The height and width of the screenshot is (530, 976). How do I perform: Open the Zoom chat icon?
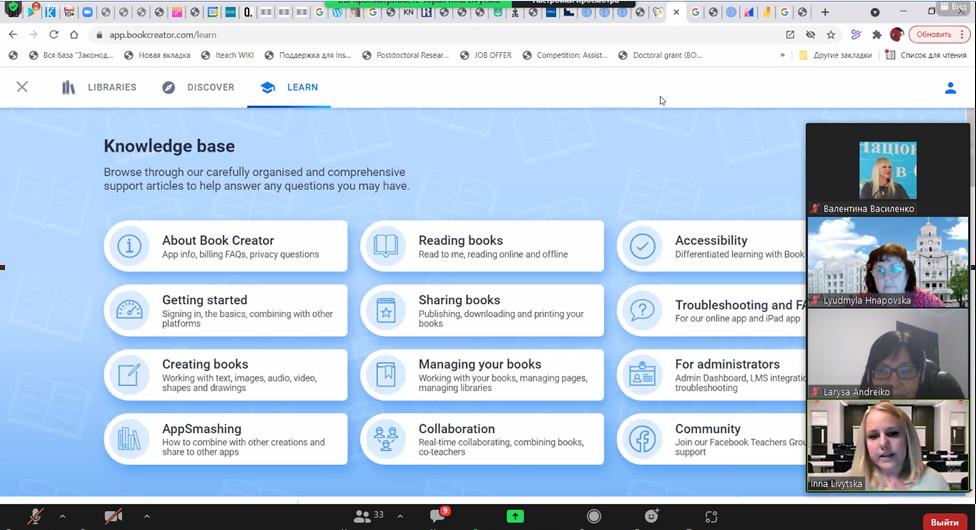click(437, 516)
